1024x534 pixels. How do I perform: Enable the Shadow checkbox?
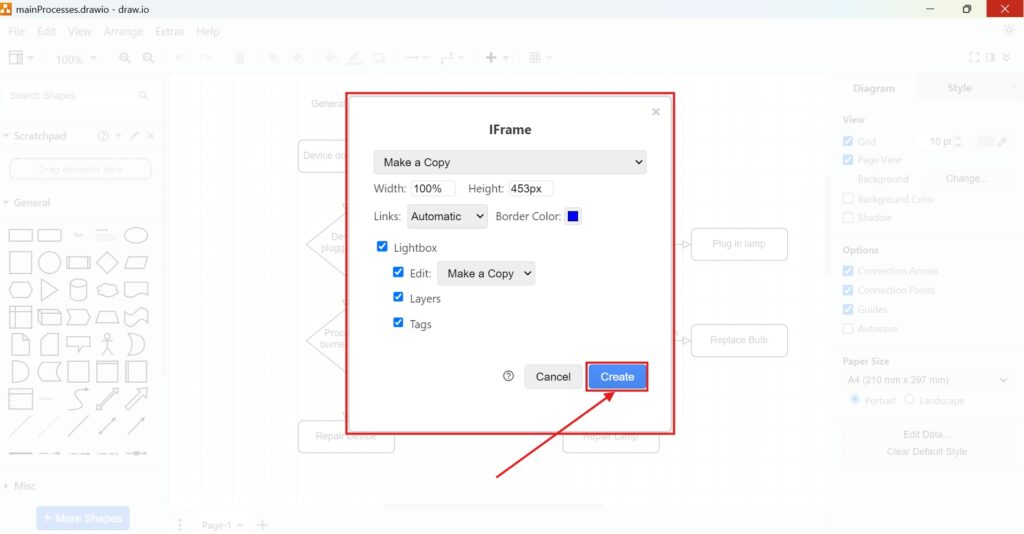pos(848,217)
